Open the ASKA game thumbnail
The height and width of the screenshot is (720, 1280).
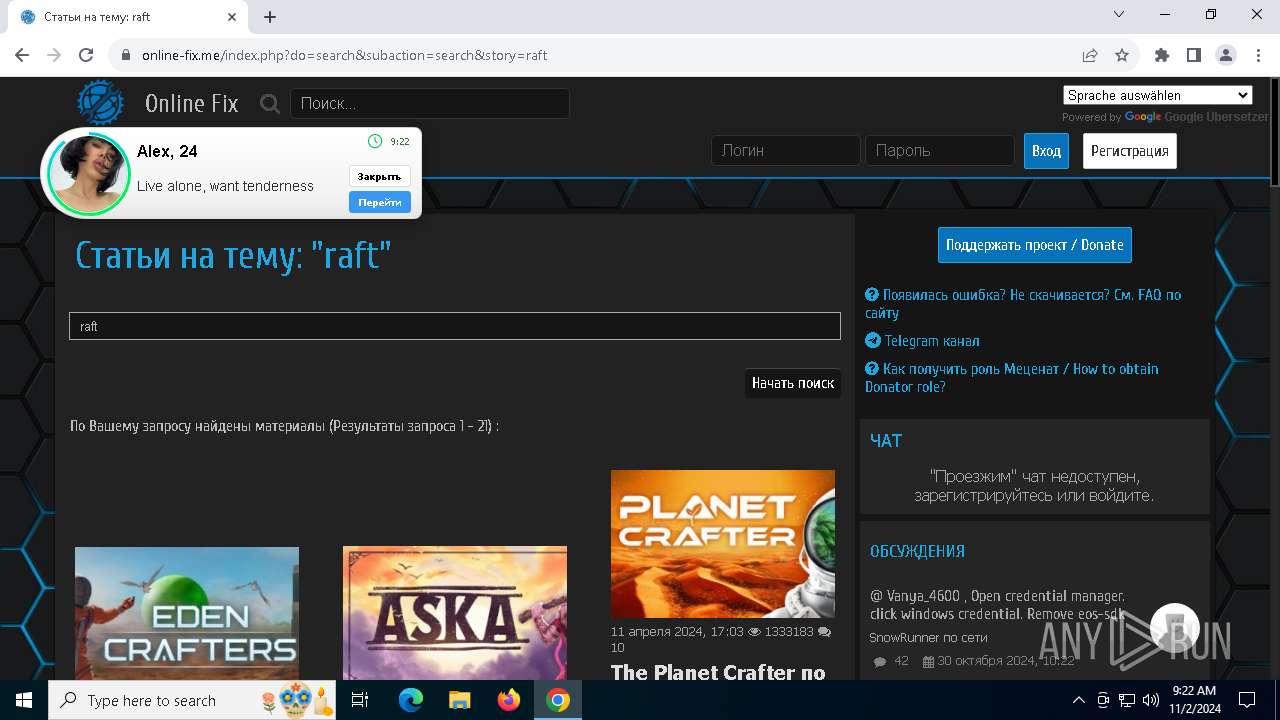pyautogui.click(x=455, y=613)
